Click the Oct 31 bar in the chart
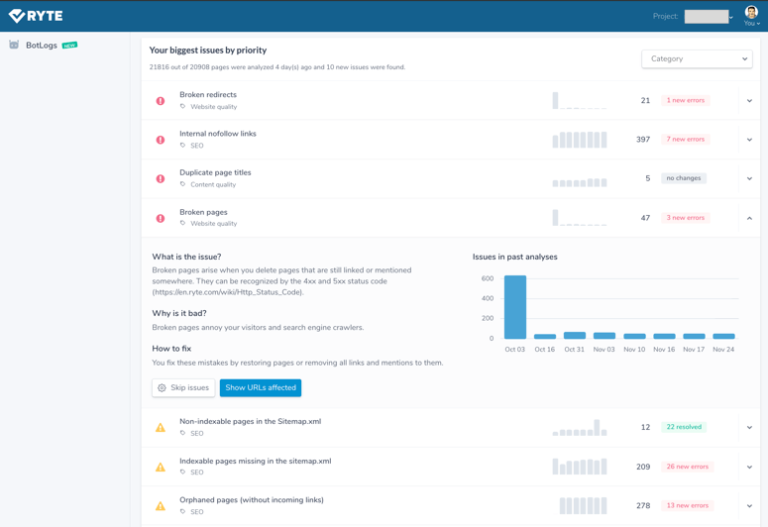 [575, 335]
